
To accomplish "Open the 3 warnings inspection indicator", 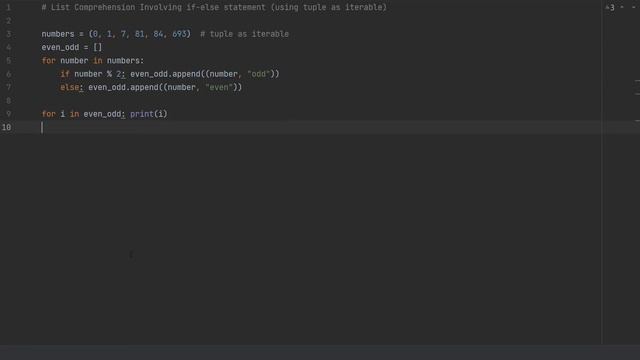I will tap(610, 7).
